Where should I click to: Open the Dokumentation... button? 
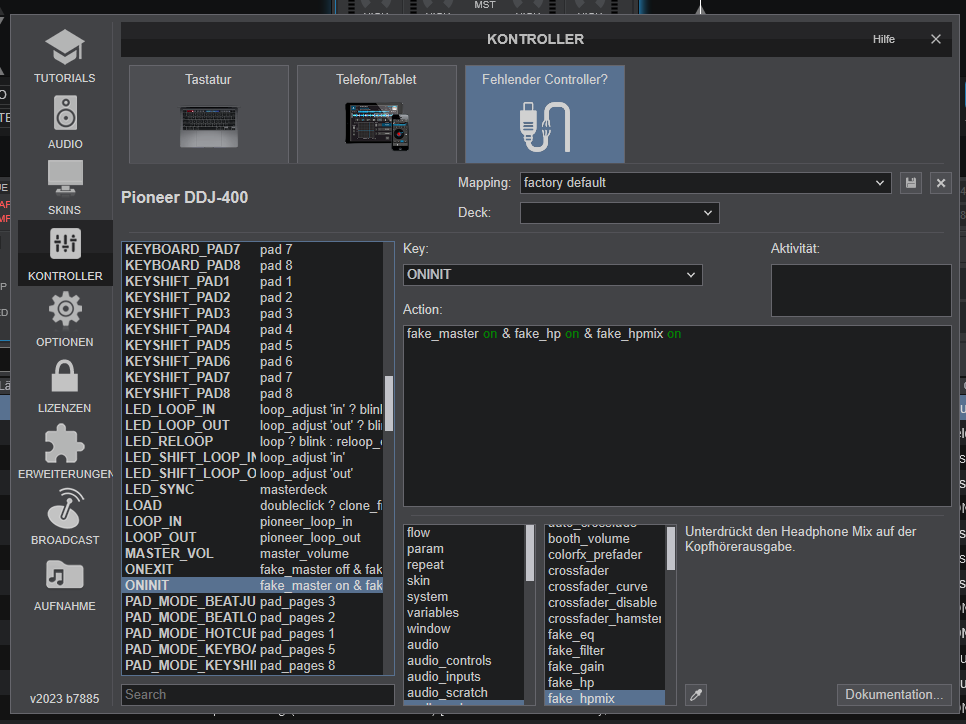click(x=894, y=695)
